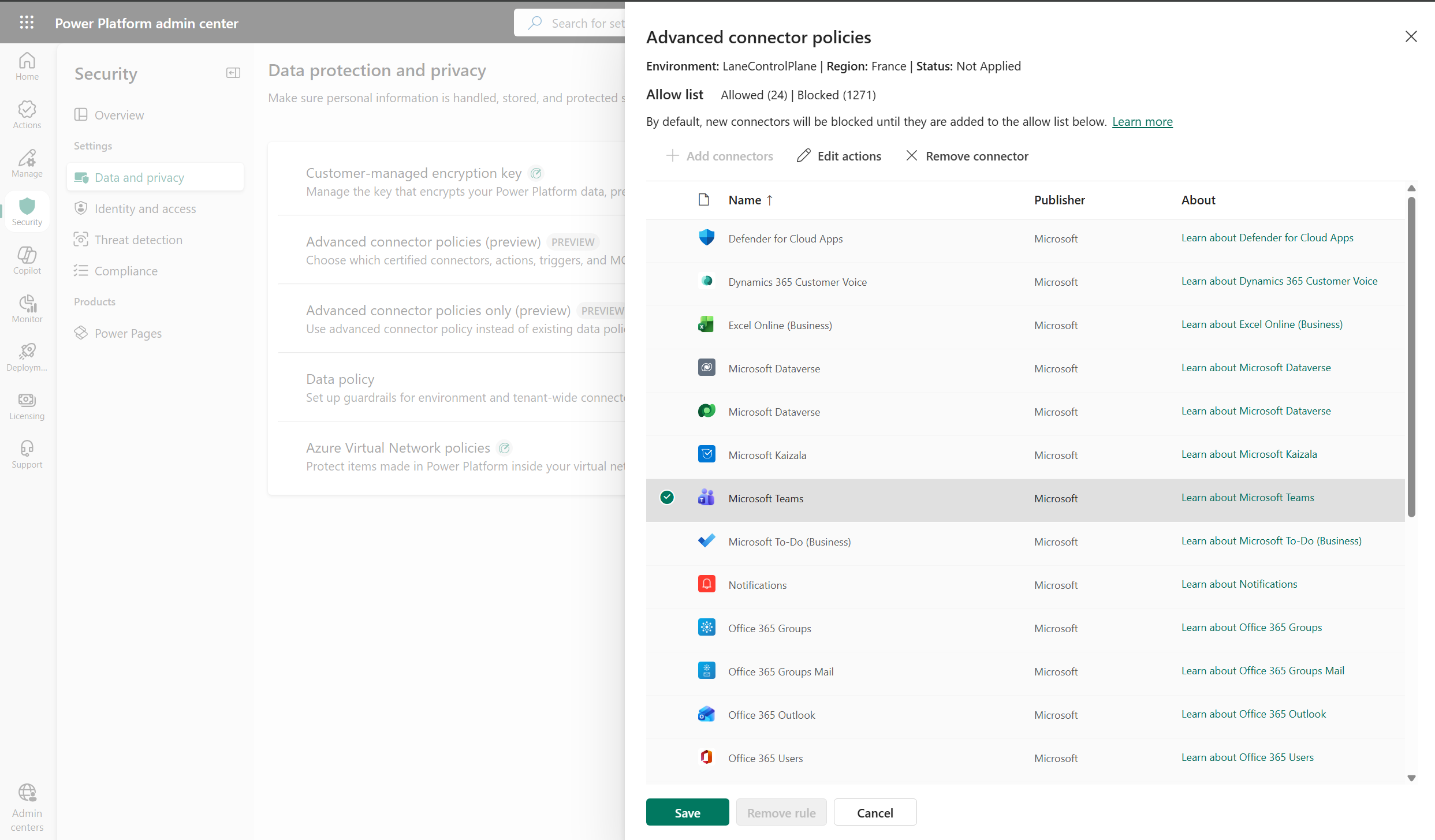The width and height of the screenshot is (1435, 840).
Task: Click the Defender for Cloud Apps icon
Action: (706, 238)
